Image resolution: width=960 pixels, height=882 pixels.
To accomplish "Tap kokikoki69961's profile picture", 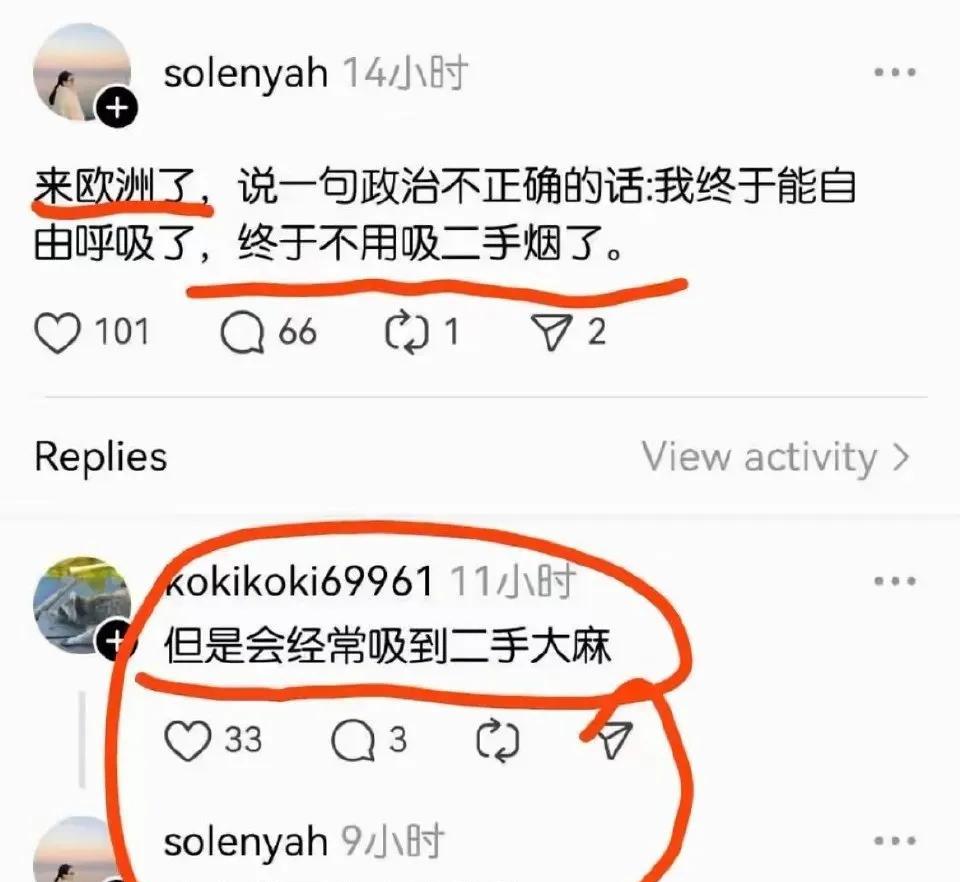I will pyautogui.click(x=82, y=605).
